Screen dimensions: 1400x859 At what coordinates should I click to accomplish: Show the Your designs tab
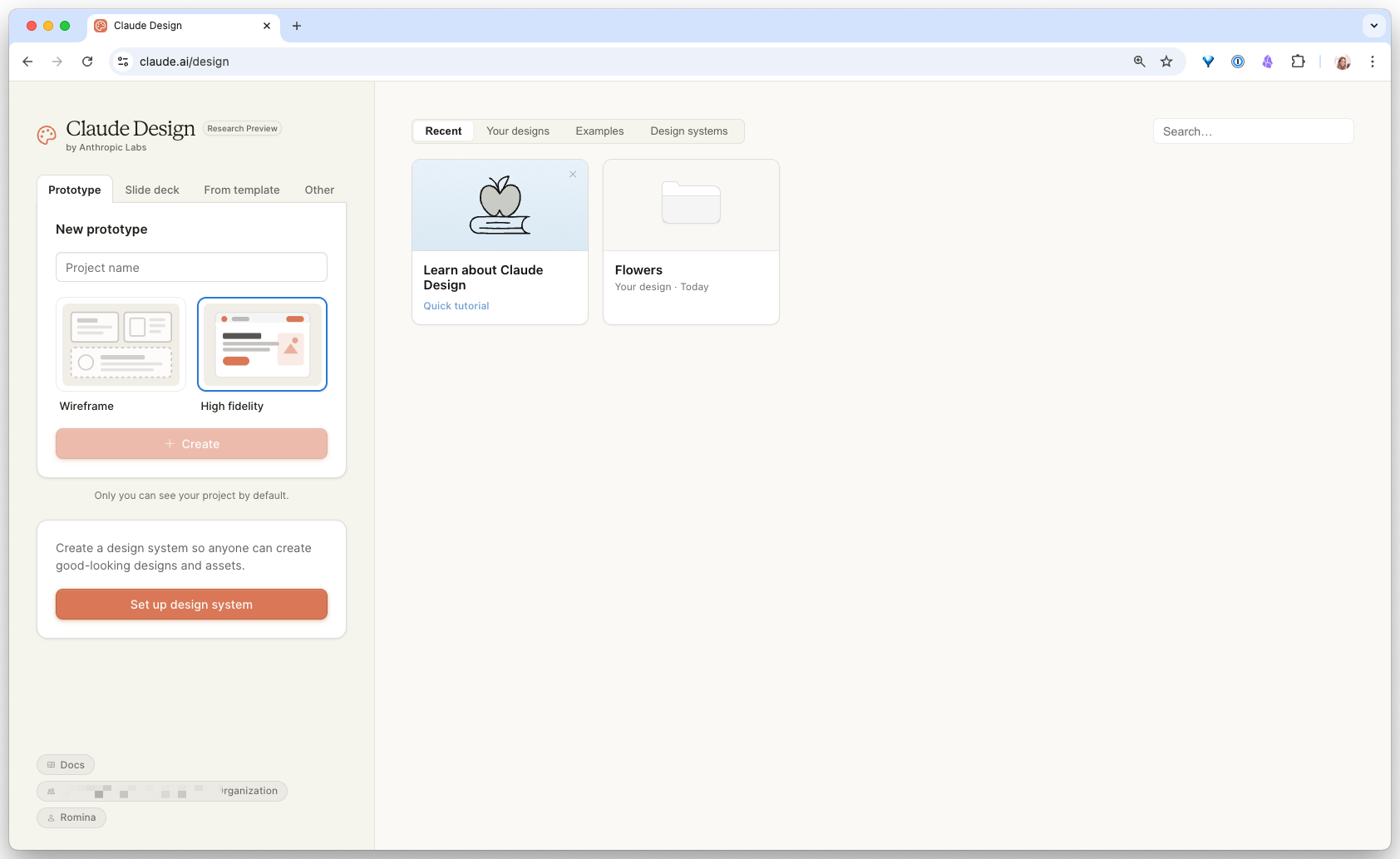518,131
